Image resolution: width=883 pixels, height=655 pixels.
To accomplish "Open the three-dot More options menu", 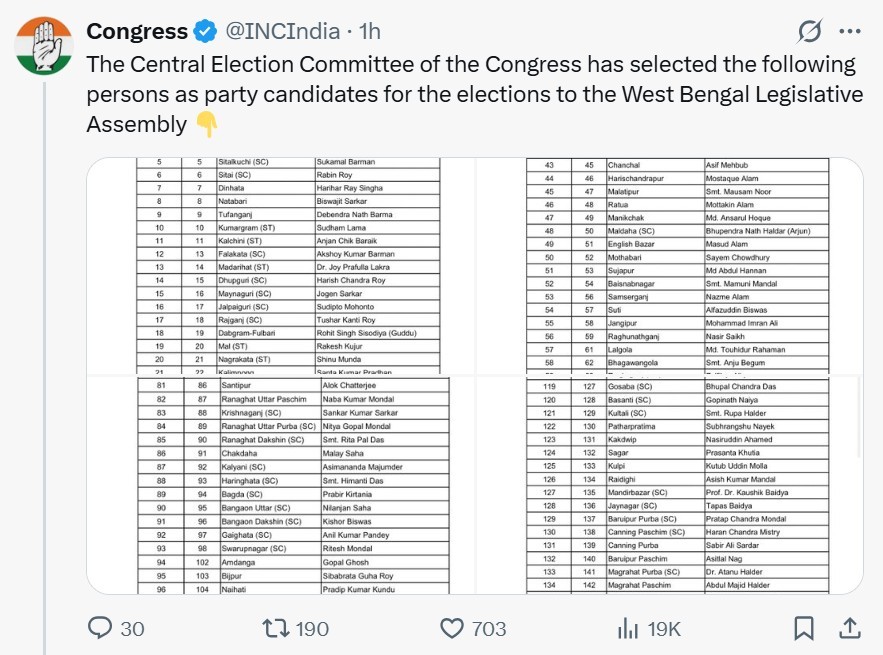I will point(850,32).
